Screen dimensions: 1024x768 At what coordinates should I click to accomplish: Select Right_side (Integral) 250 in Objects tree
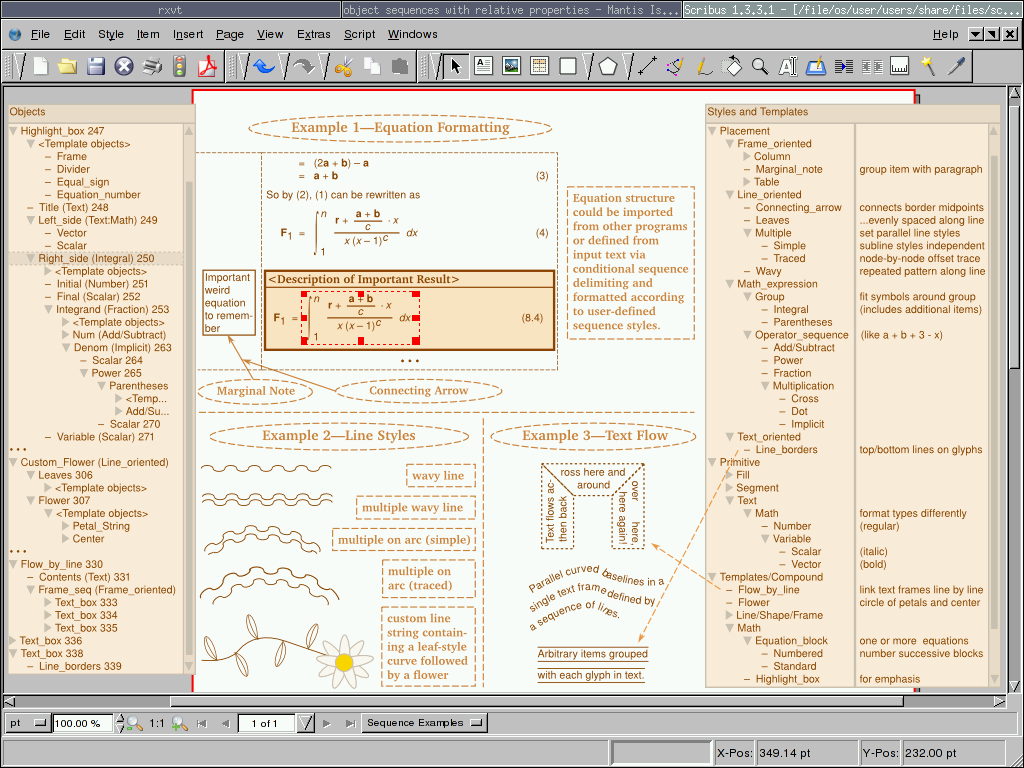click(96, 259)
